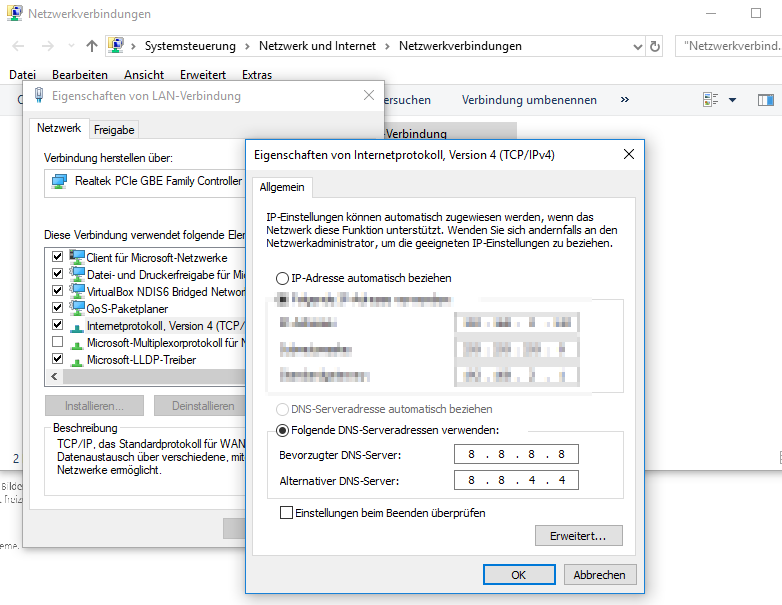Click Systemsteuerung in breadcrumb

[190, 46]
